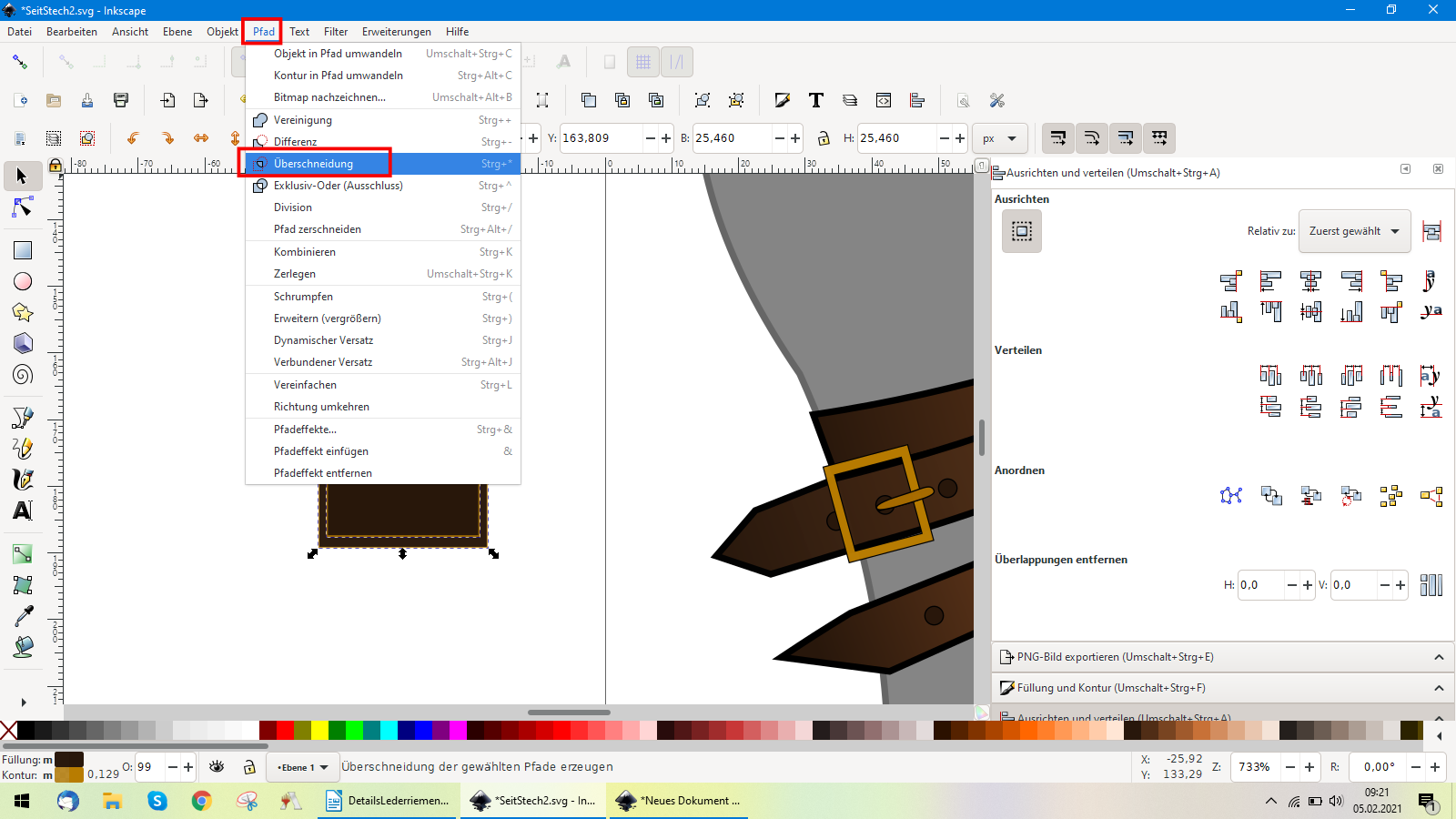
Task: Toggle layer visibility eye icon
Action: [x=217, y=767]
